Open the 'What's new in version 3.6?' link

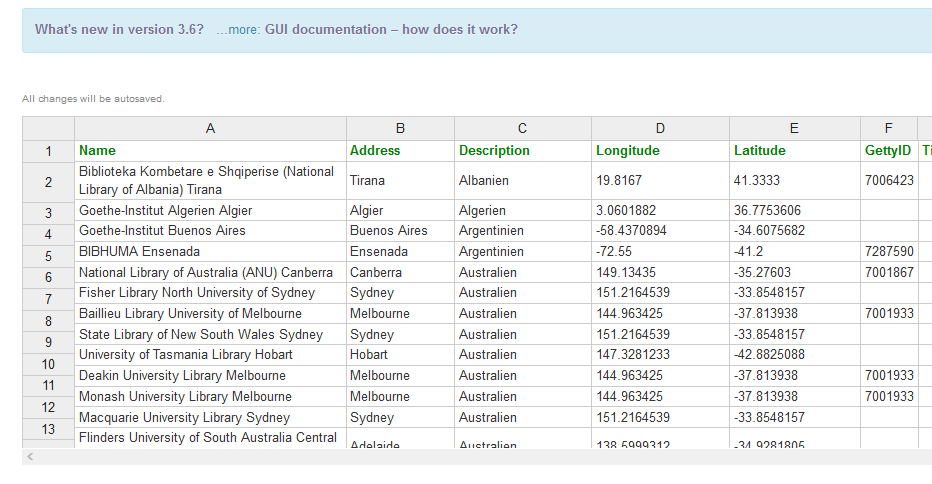pyautogui.click(x=119, y=29)
